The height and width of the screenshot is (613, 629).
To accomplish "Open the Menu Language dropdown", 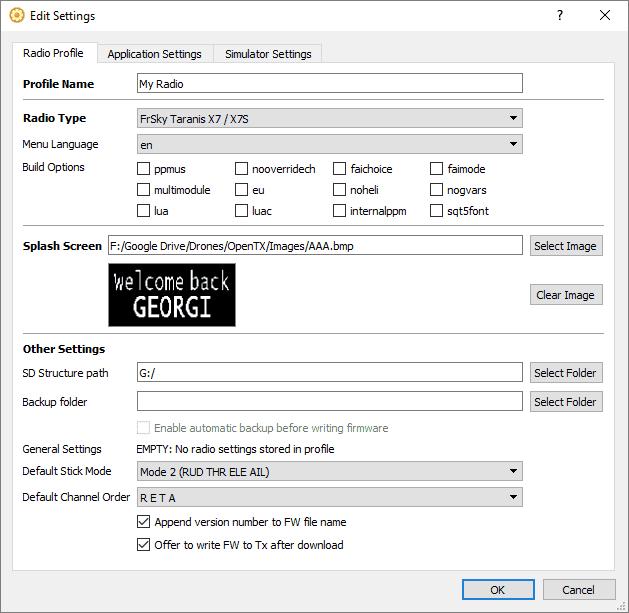I will (x=330, y=144).
